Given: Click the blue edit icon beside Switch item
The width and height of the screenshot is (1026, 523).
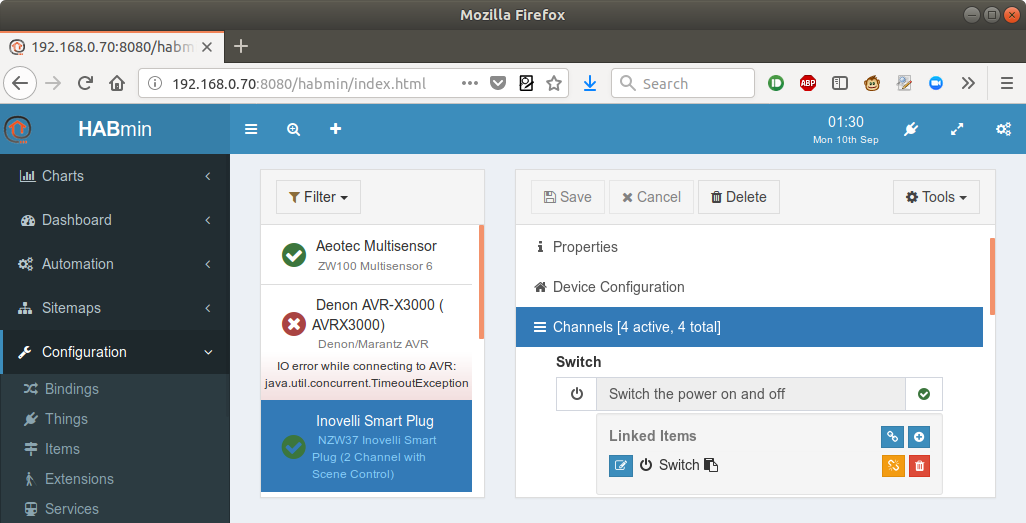Looking at the screenshot, I should (x=620, y=465).
